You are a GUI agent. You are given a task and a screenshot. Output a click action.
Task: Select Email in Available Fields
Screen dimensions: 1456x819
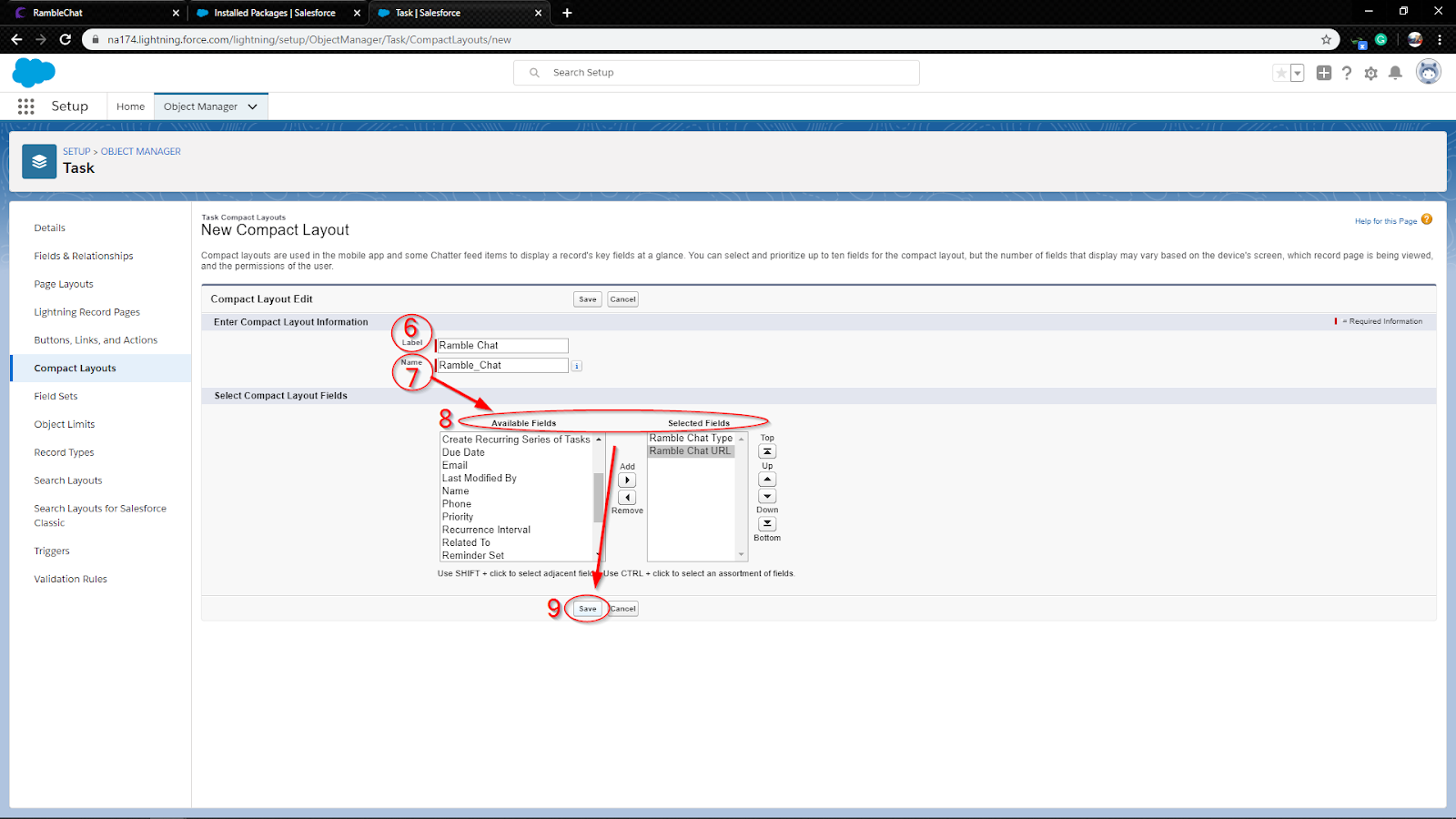point(455,465)
